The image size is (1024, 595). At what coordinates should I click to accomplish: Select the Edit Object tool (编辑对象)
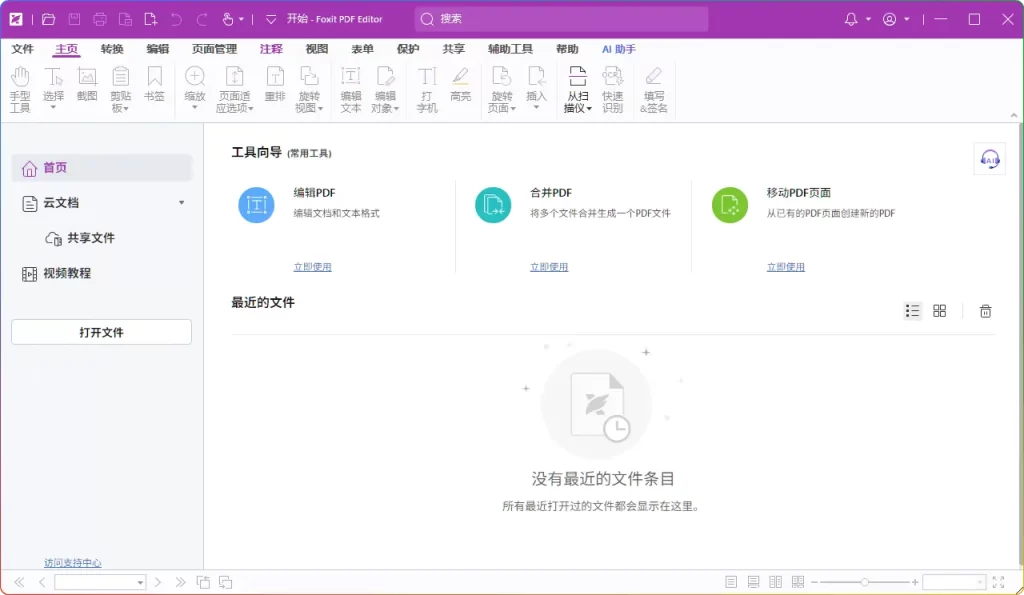[385, 89]
